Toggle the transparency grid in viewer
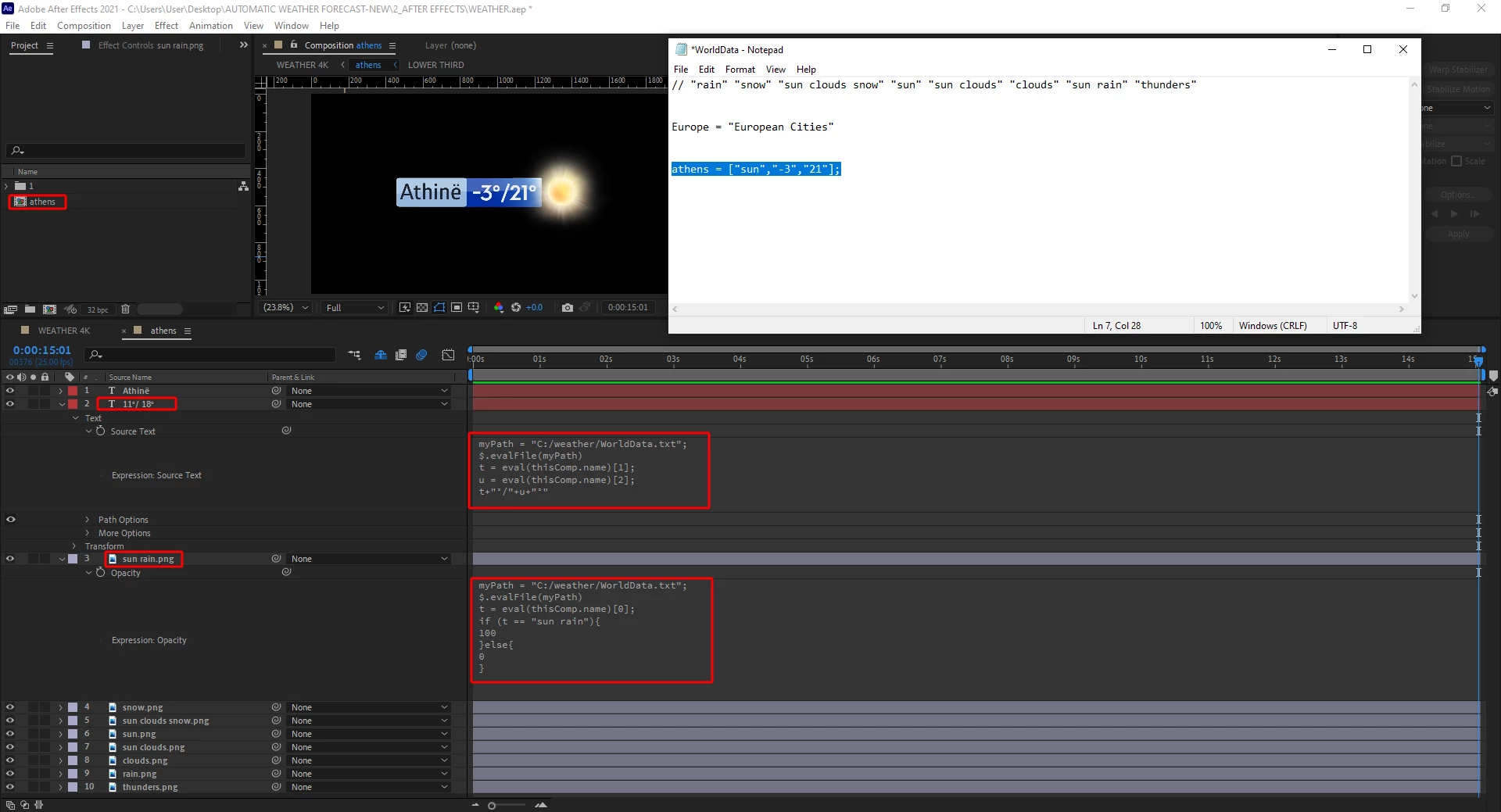The image size is (1501, 812). [422, 308]
